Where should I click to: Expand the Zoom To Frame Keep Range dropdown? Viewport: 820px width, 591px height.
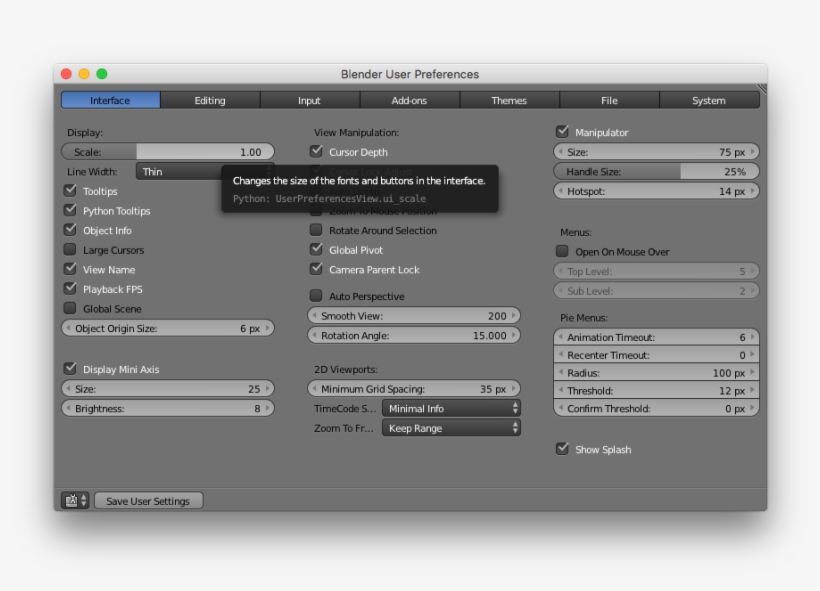pos(451,428)
